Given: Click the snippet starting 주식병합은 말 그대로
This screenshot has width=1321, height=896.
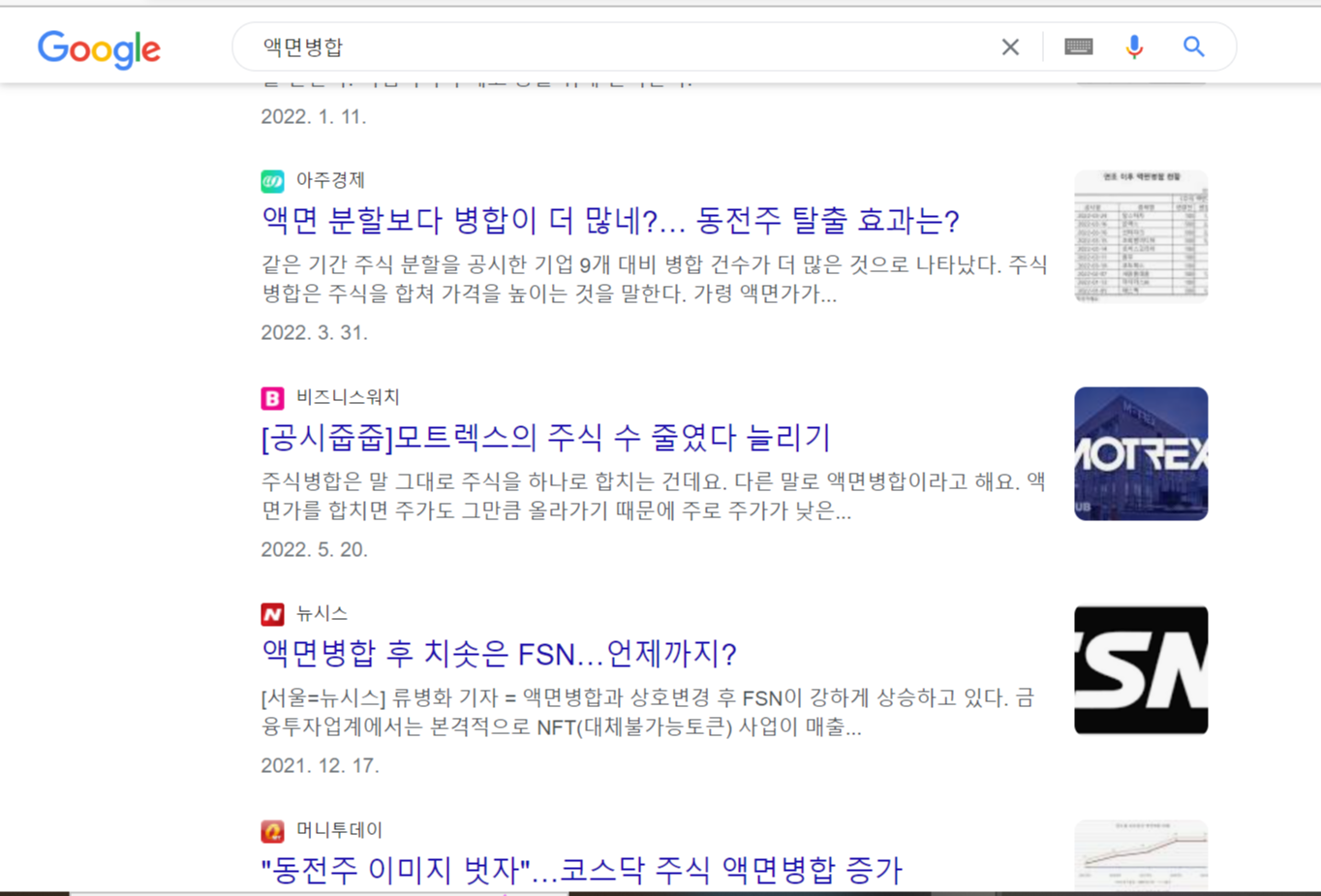Looking at the screenshot, I should point(654,496).
